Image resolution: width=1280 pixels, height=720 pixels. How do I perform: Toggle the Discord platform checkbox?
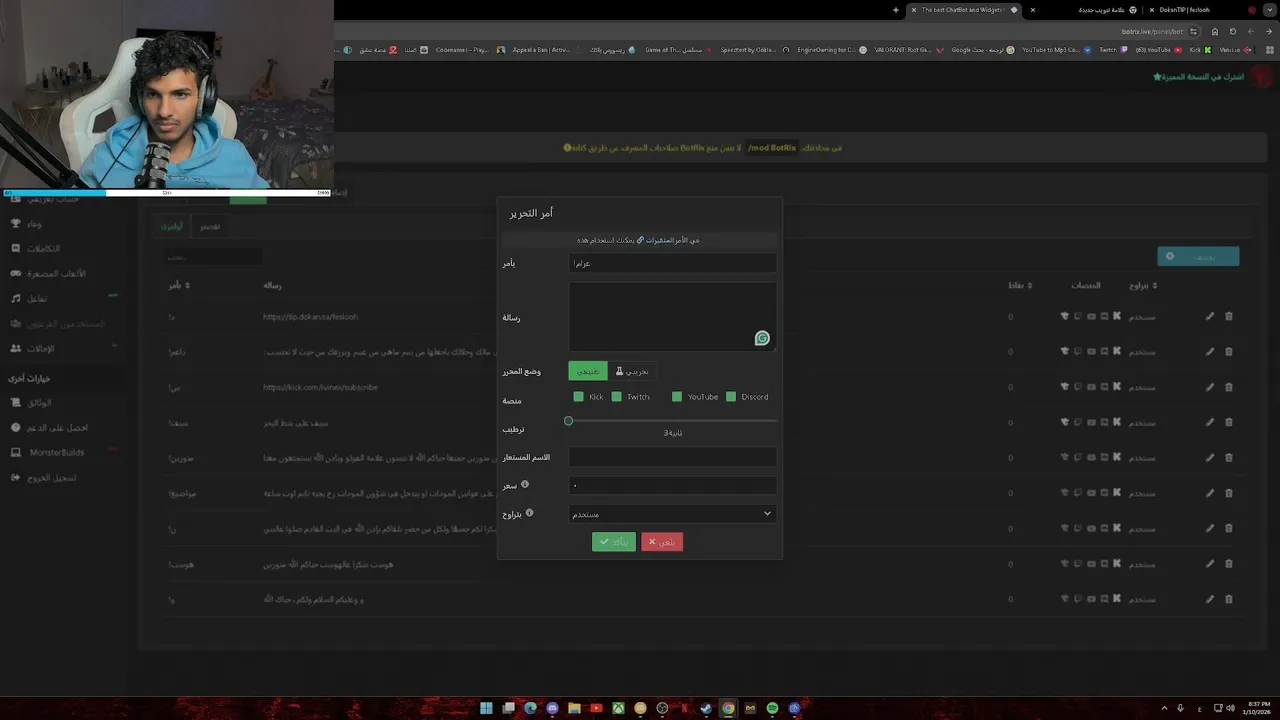731,397
